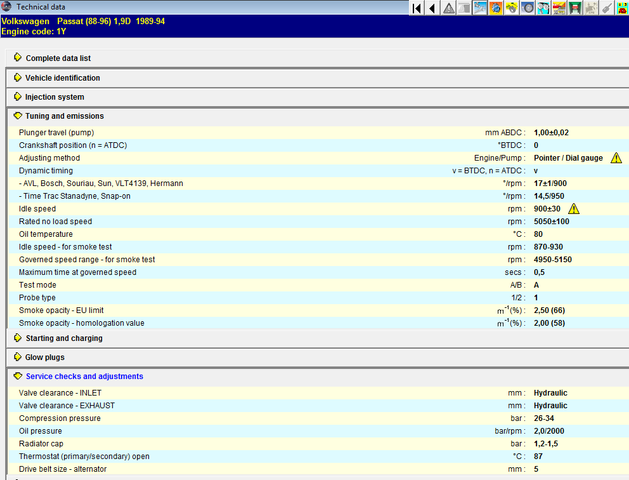Click warning icon beside Pointer / Dial gauge
This screenshot has width=629, height=480.
pyautogui.click(x=616, y=158)
